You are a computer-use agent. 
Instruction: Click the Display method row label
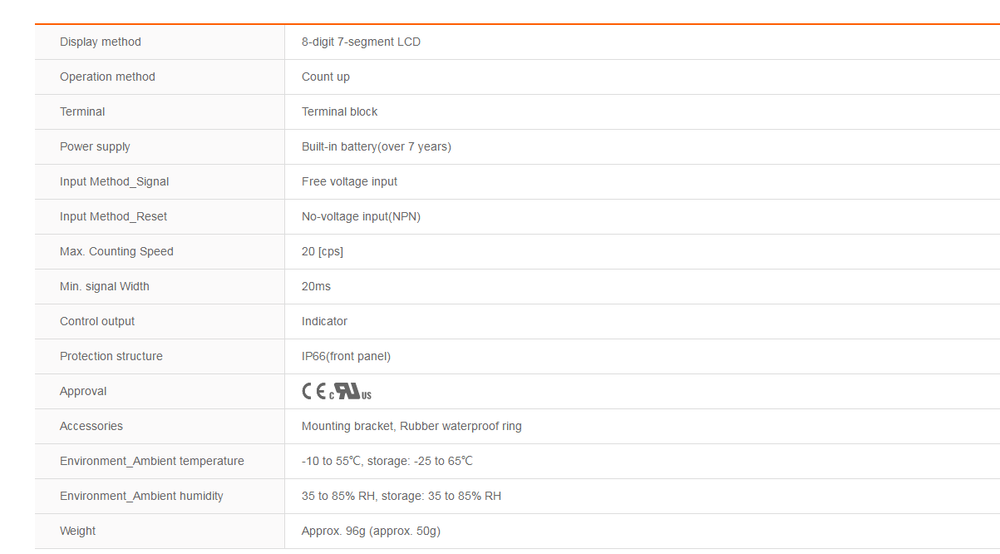(x=100, y=42)
